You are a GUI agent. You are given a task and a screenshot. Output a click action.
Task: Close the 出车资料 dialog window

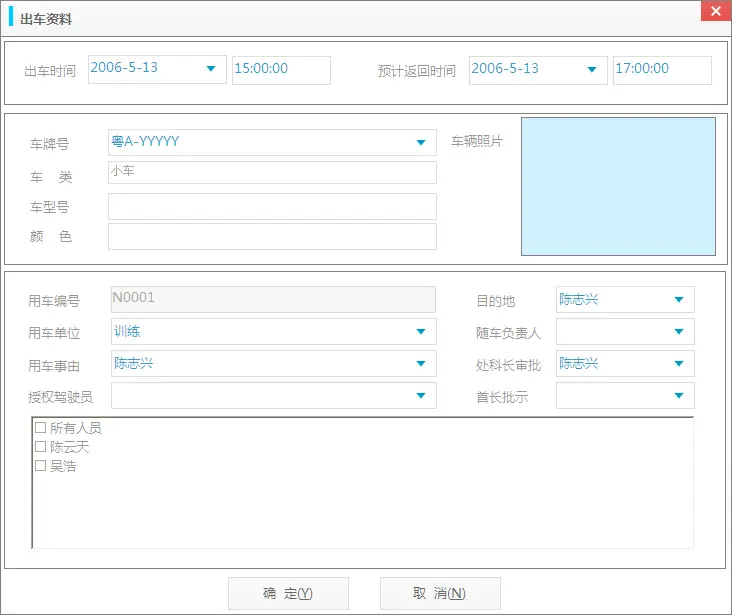(714, 13)
